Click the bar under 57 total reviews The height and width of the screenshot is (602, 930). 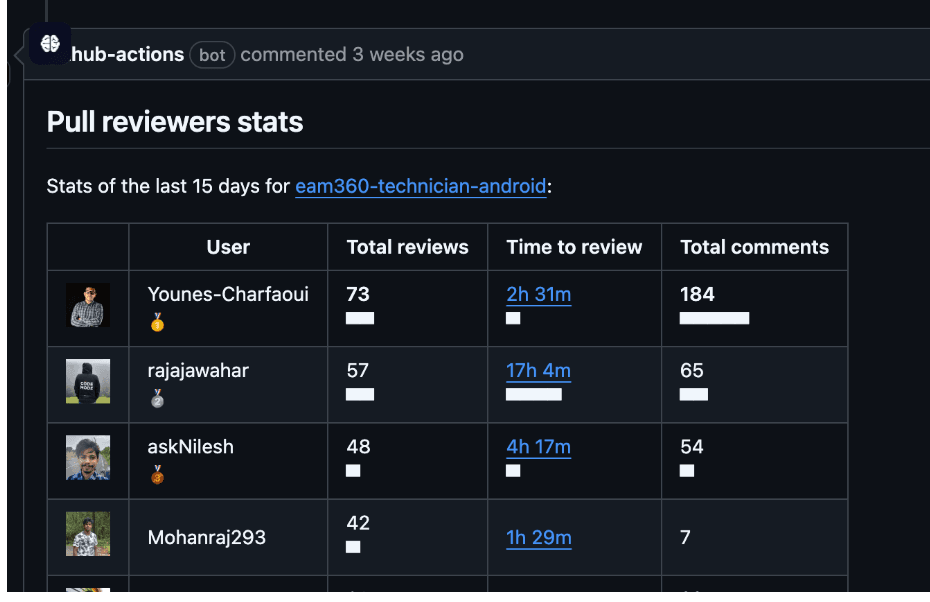coord(360,394)
